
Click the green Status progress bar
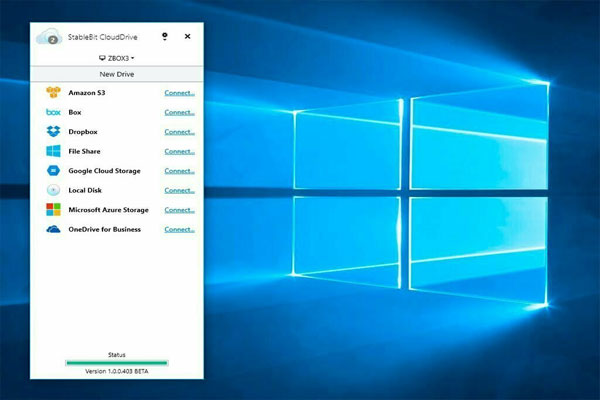117,363
